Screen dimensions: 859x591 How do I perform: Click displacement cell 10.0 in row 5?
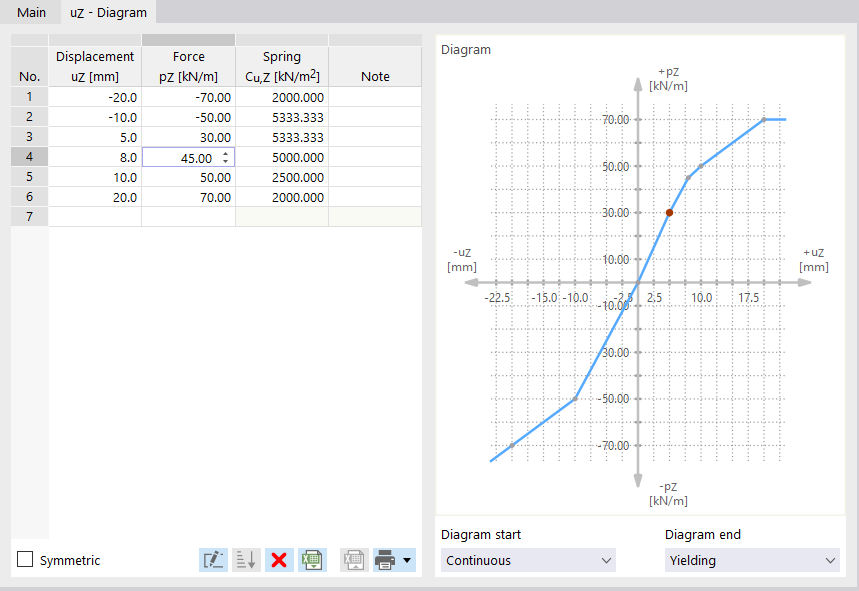tap(95, 177)
